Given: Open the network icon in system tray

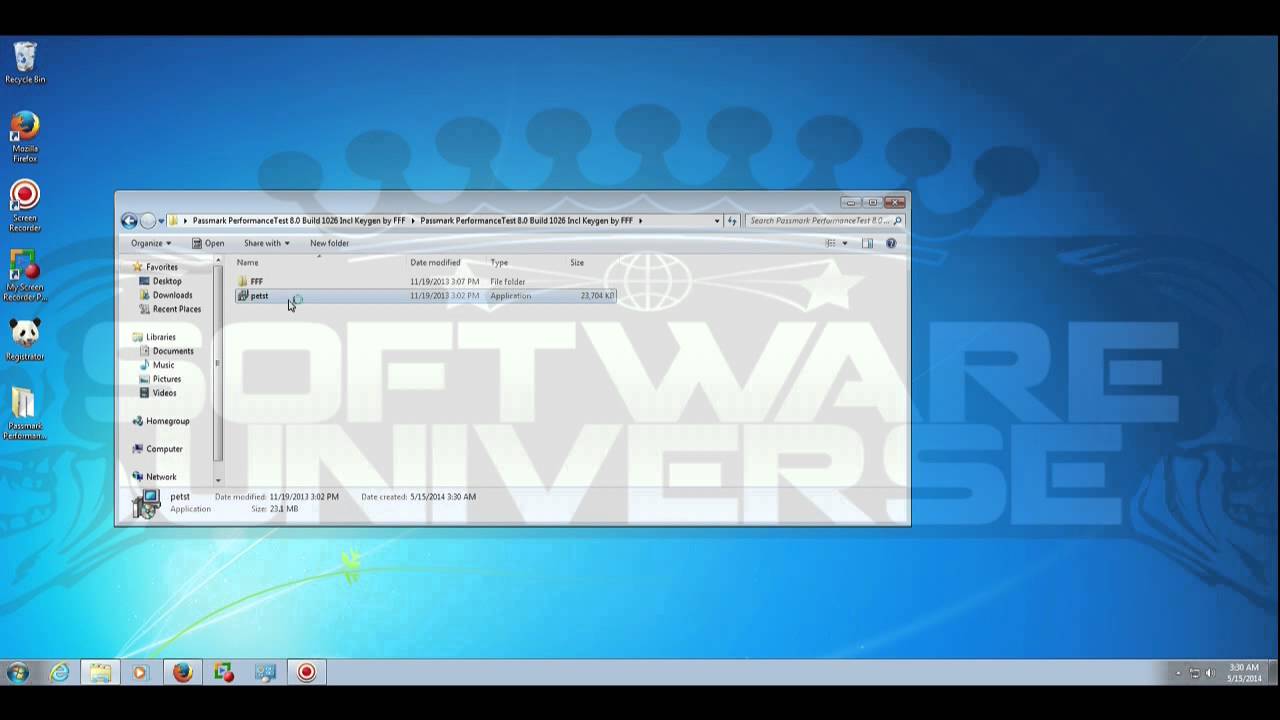Looking at the screenshot, I should tap(1194, 673).
